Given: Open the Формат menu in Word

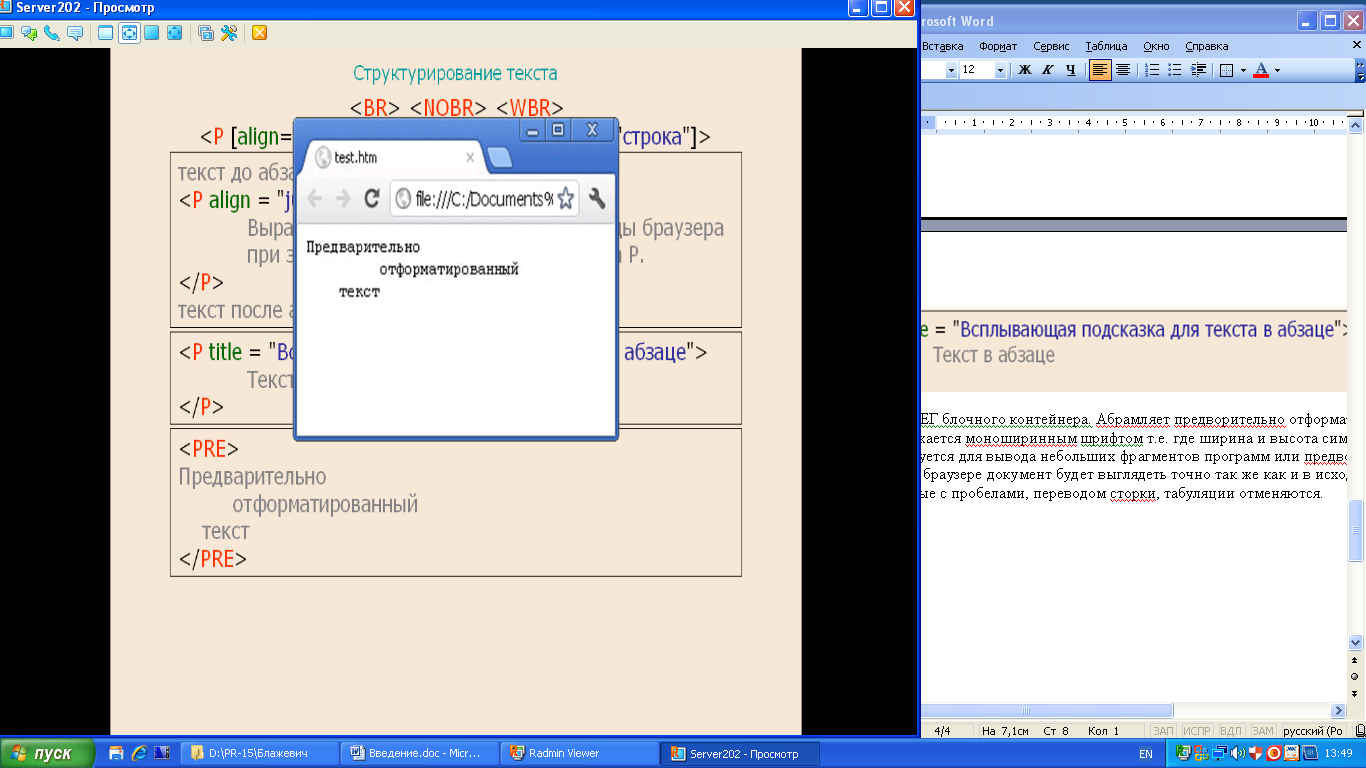Looking at the screenshot, I should coord(998,46).
